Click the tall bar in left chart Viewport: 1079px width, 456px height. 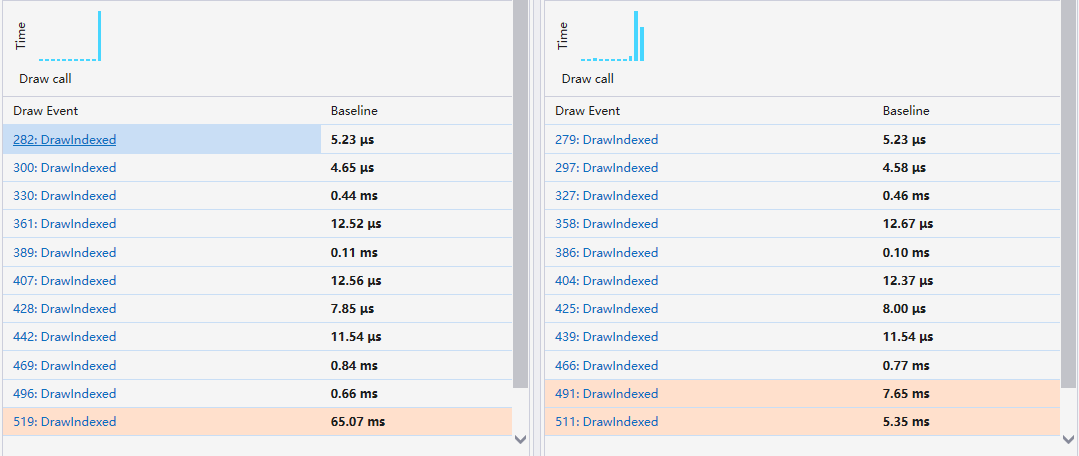(100, 36)
